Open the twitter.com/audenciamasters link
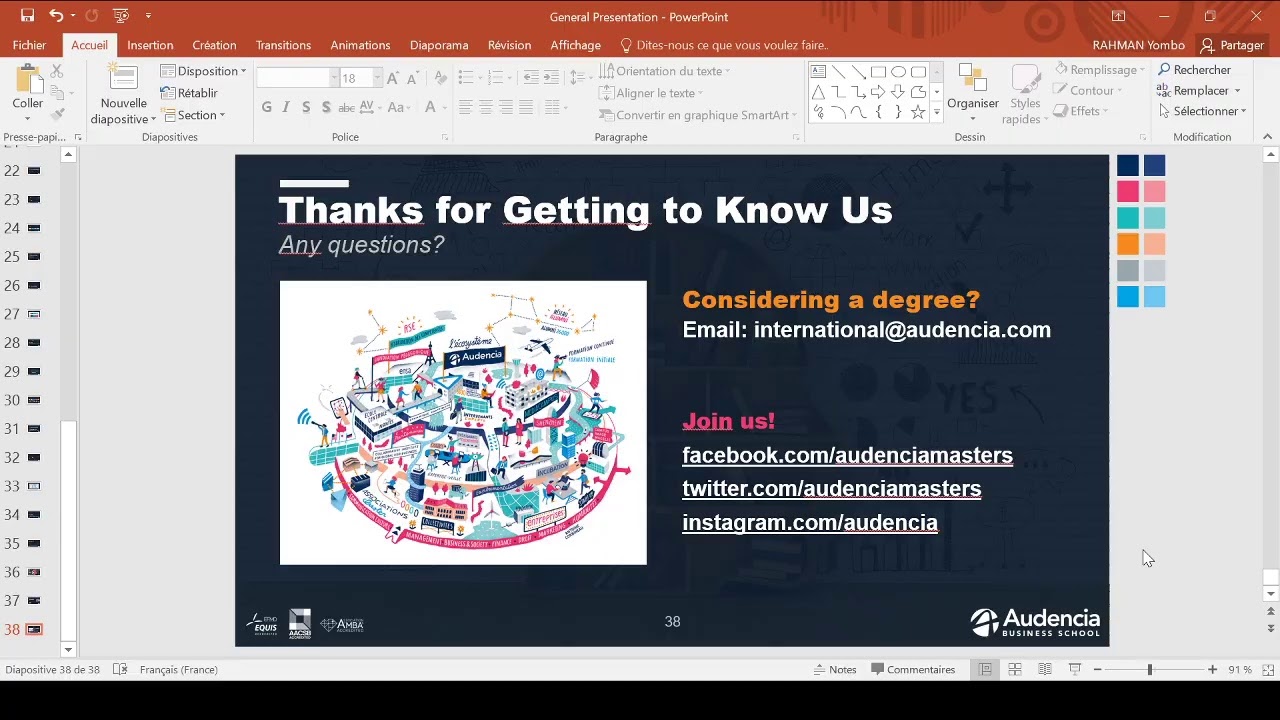This screenshot has height=720, width=1280. tap(831, 489)
